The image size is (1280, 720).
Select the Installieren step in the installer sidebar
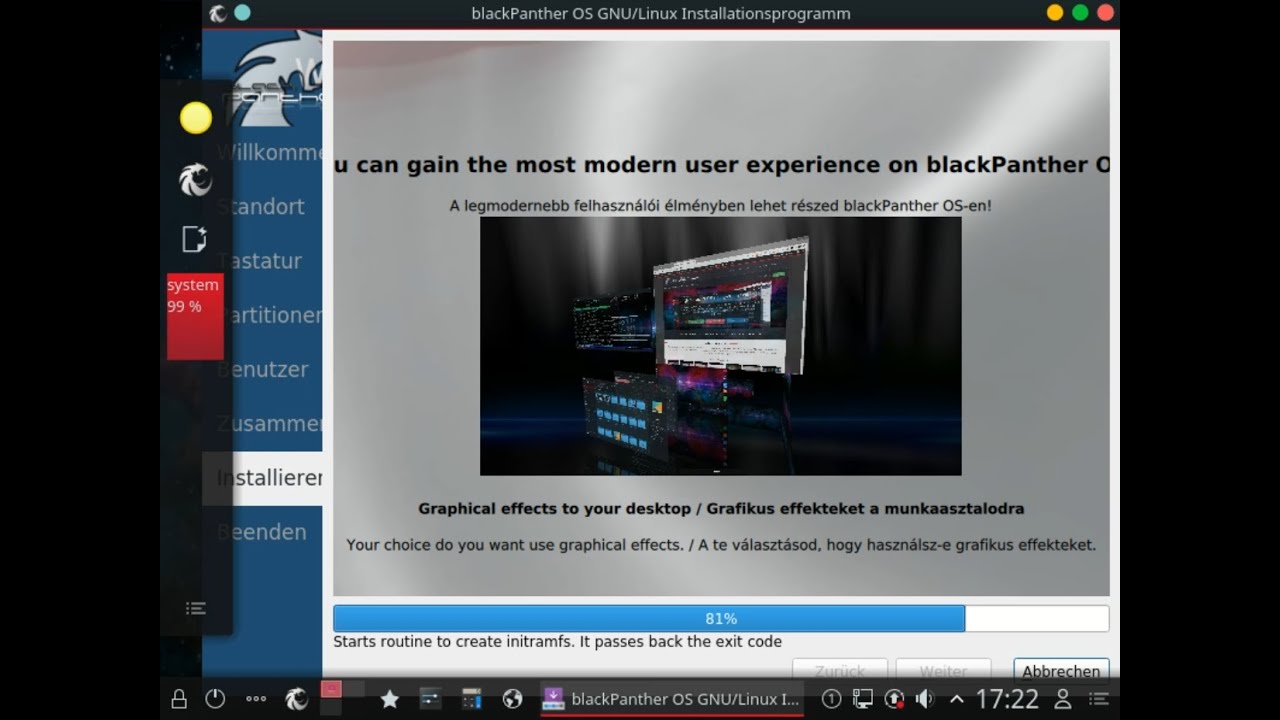pyautogui.click(x=262, y=478)
